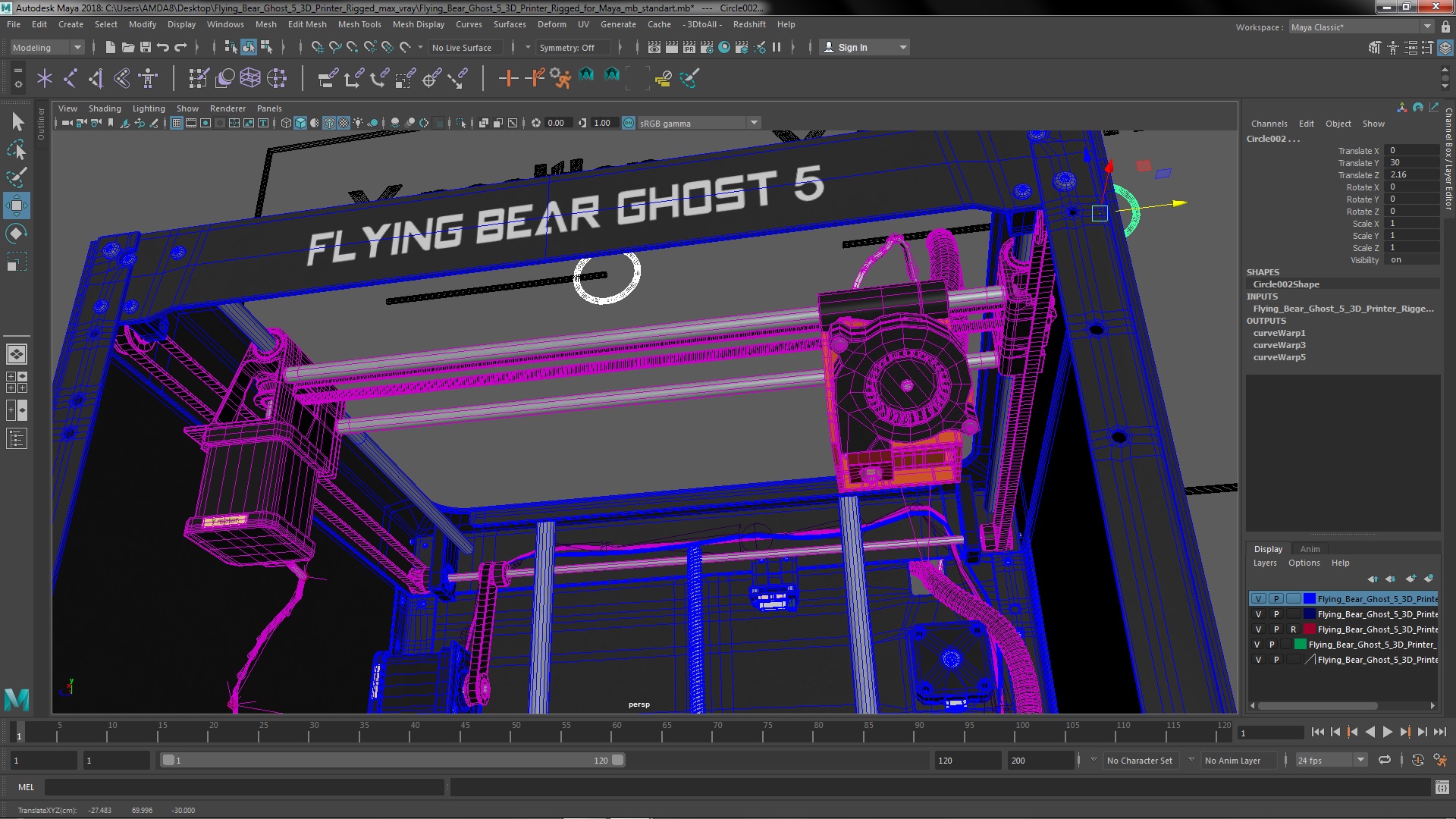Click the move layer up icon
The height and width of the screenshot is (819, 1456).
pos(1373,579)
